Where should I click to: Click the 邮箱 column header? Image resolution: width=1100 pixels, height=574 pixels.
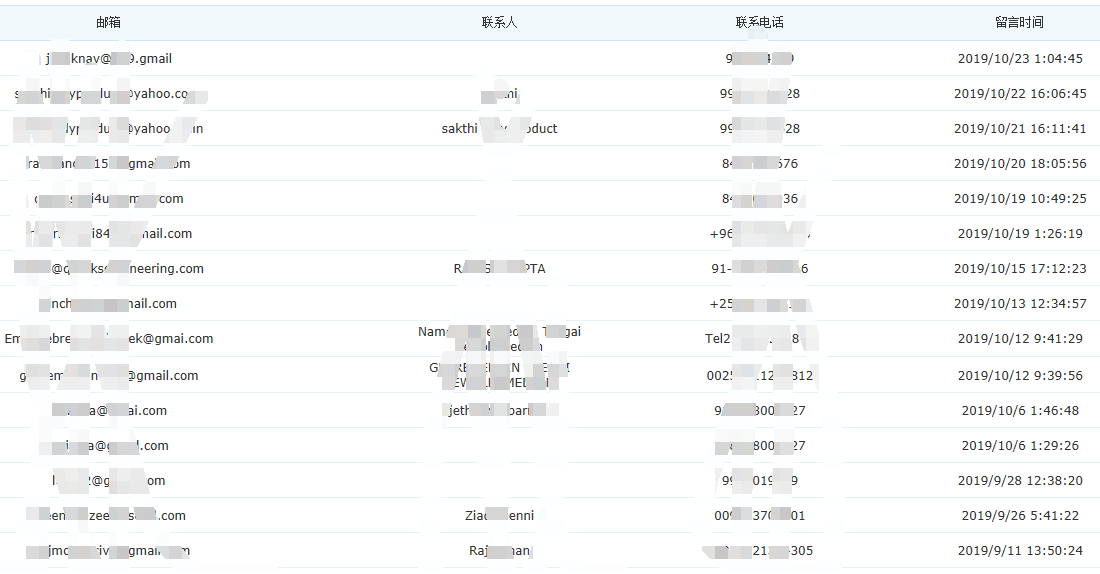pyautogui.click(x=109, y=22)
